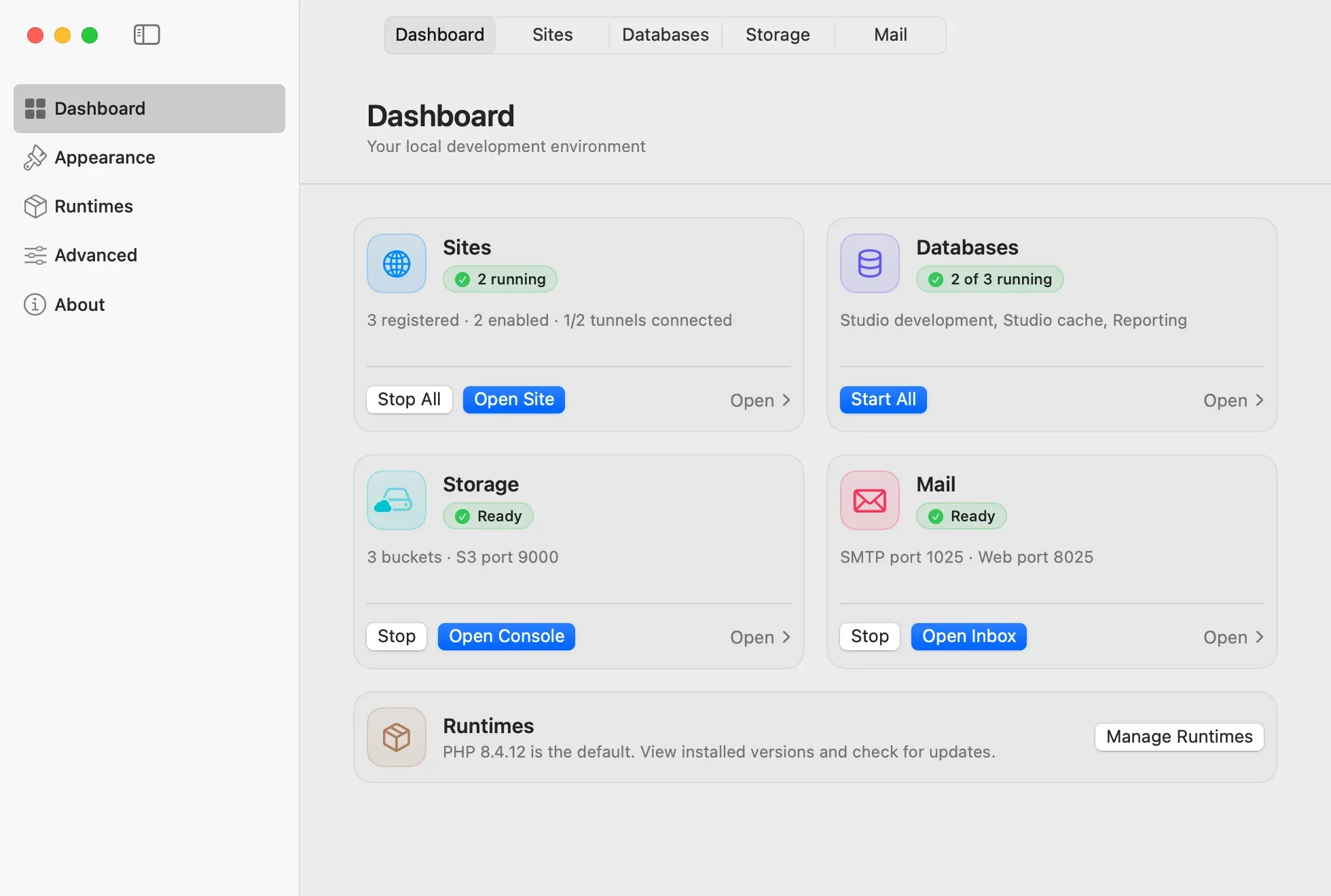Click 'PHP 8.4.12 is the default' text
Viewport: 1331px width, 896px height.
point(539,752)
